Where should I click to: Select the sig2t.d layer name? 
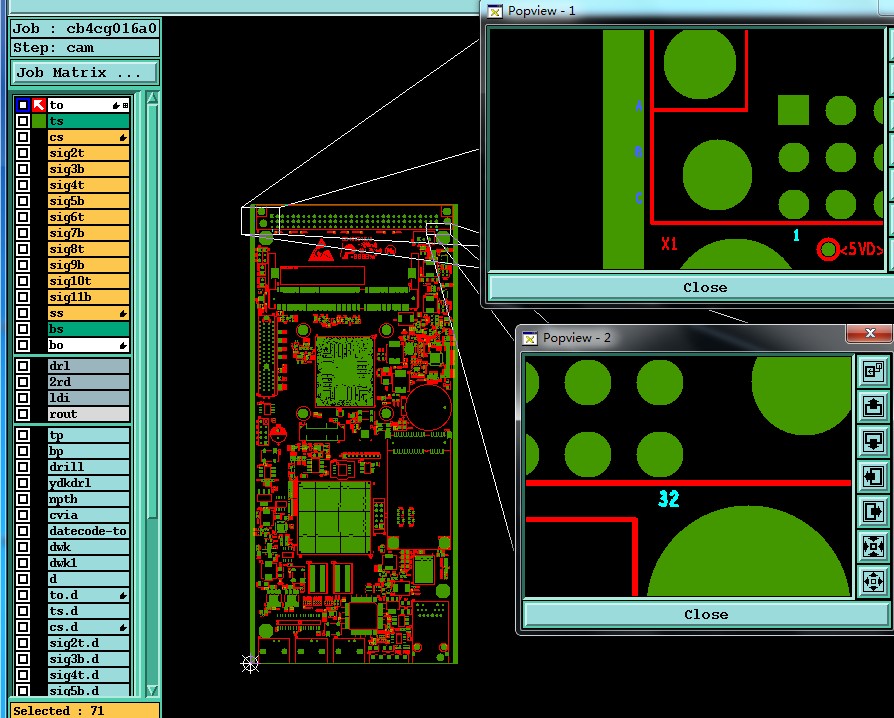(88, 643)
